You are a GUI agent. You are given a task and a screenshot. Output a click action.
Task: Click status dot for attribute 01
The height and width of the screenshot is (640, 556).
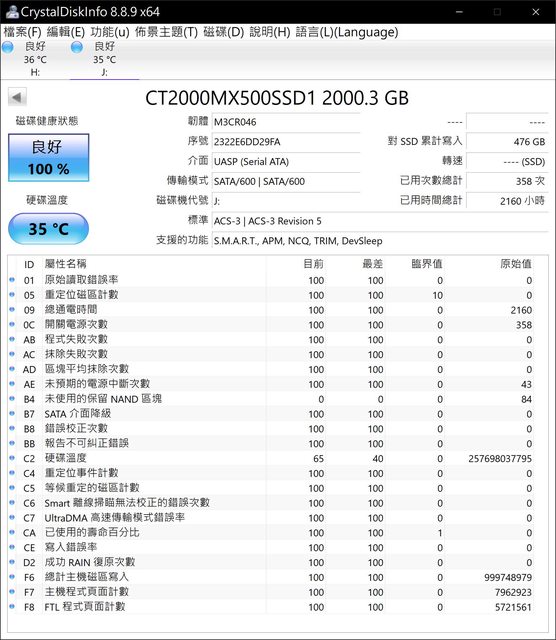pyautogui.click(x=12, y=280)
